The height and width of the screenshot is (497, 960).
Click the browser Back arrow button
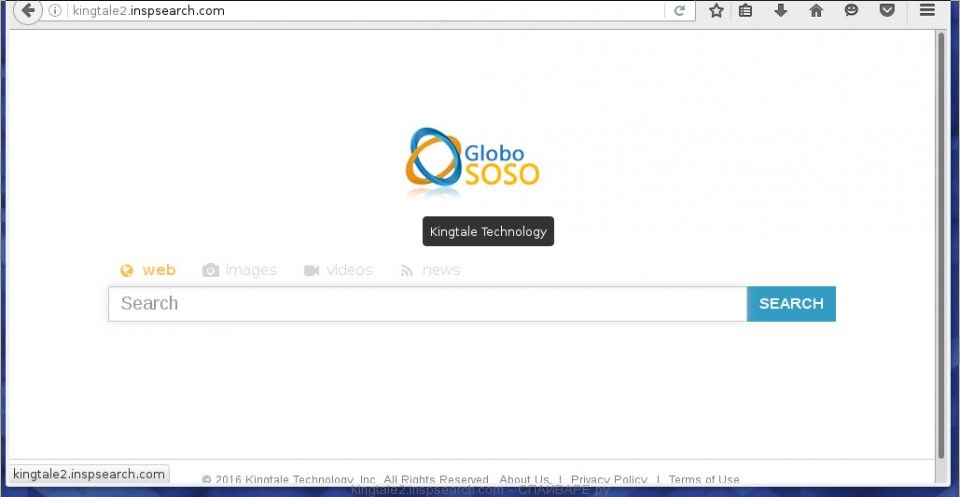pos(28,11)
